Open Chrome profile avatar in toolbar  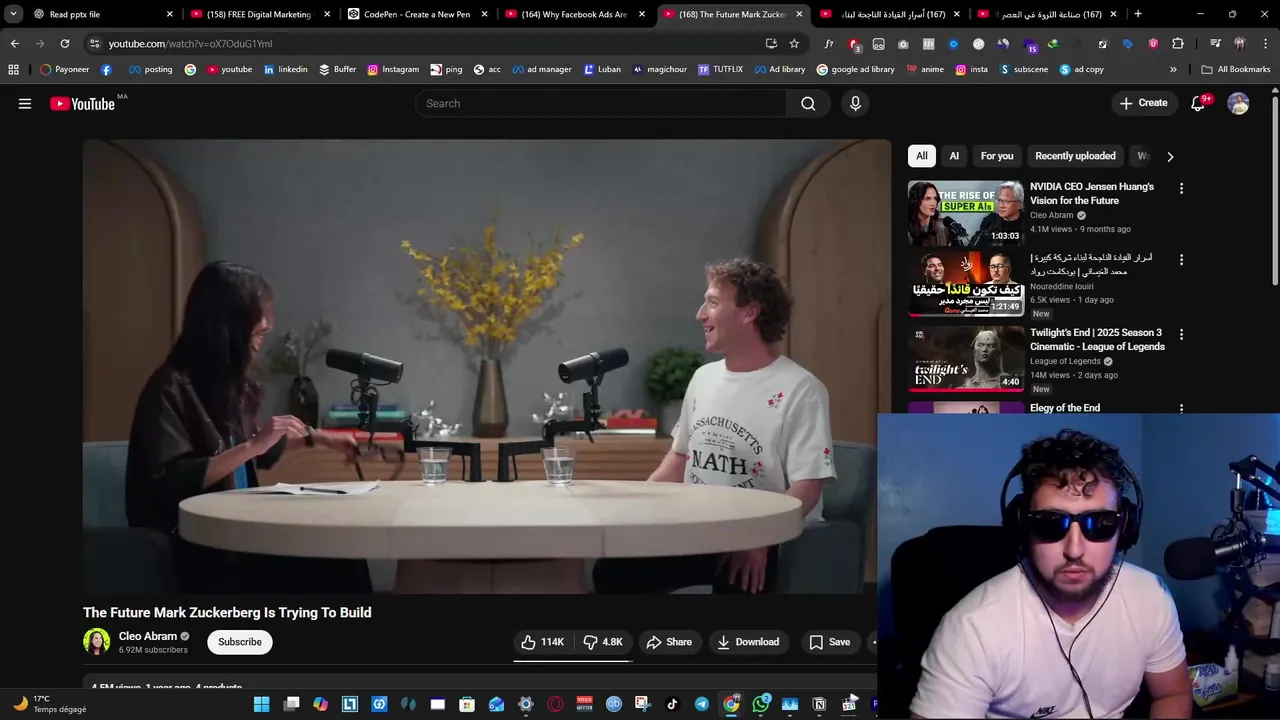point(1240,44)
